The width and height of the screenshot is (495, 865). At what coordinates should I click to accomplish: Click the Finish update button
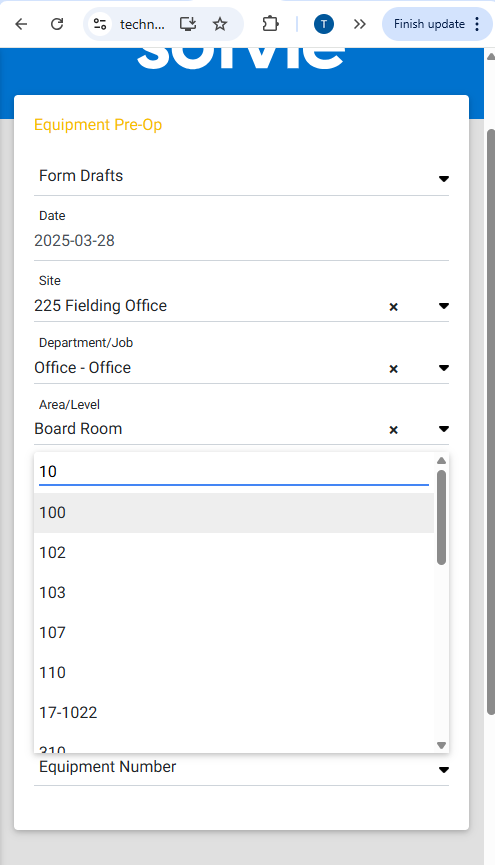[437, 24]
